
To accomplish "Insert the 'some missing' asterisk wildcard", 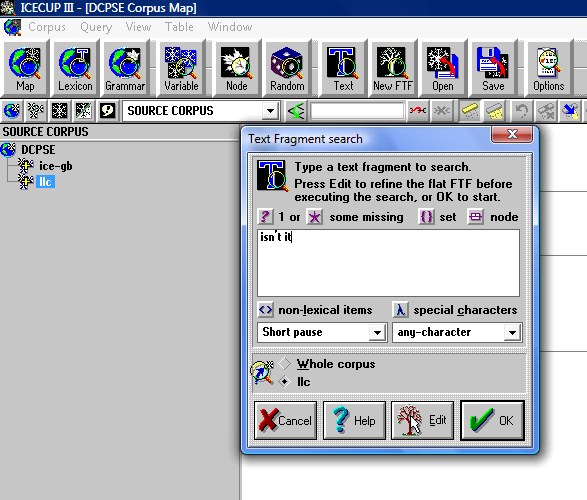I will pos(314,217).
